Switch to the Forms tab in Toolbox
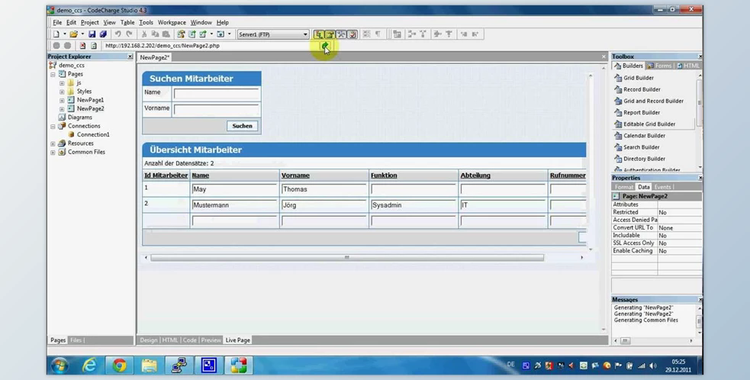 point(660,66)
